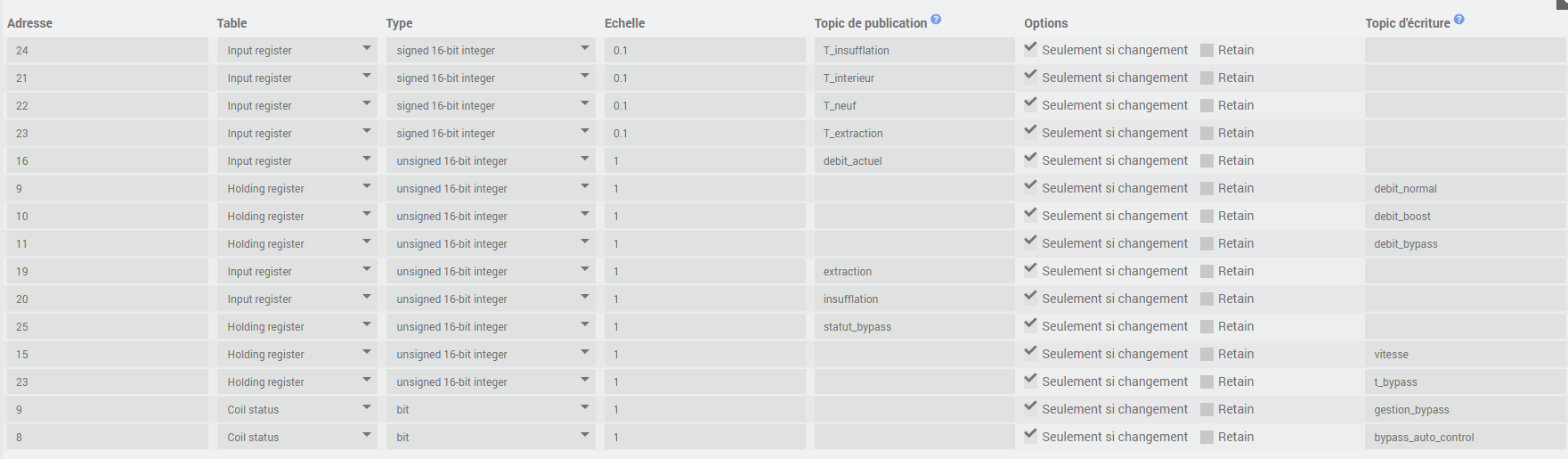Tick Retain checkbox in the vitesse row

click(1206, 355)
